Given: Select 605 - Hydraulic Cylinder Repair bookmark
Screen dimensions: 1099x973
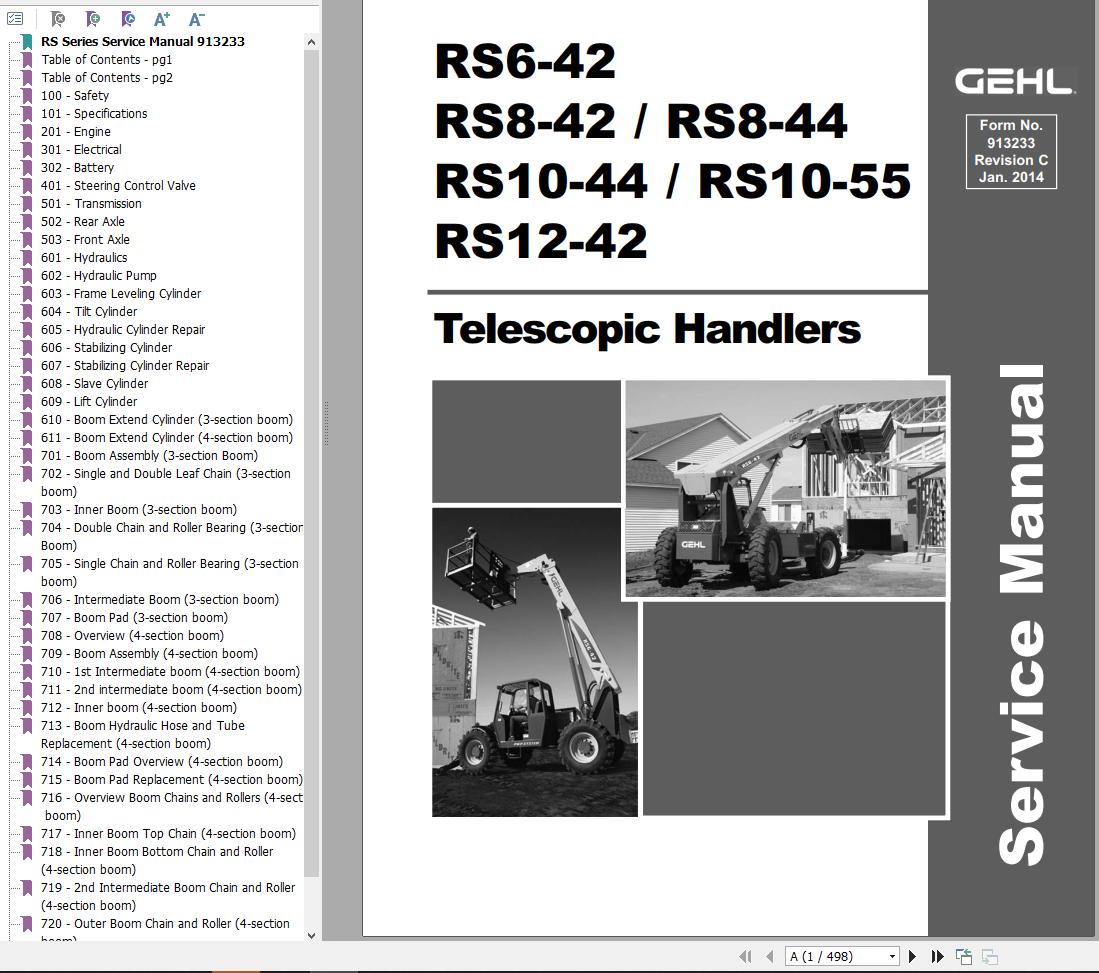Looking at the screenshot, I should click(123, 329).
